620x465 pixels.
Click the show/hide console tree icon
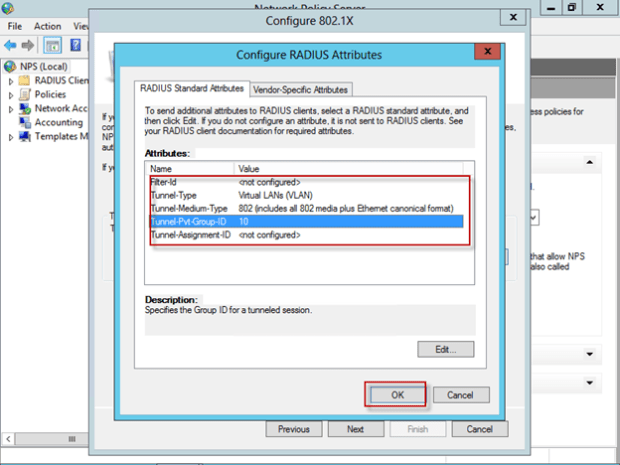click(52, 45)
